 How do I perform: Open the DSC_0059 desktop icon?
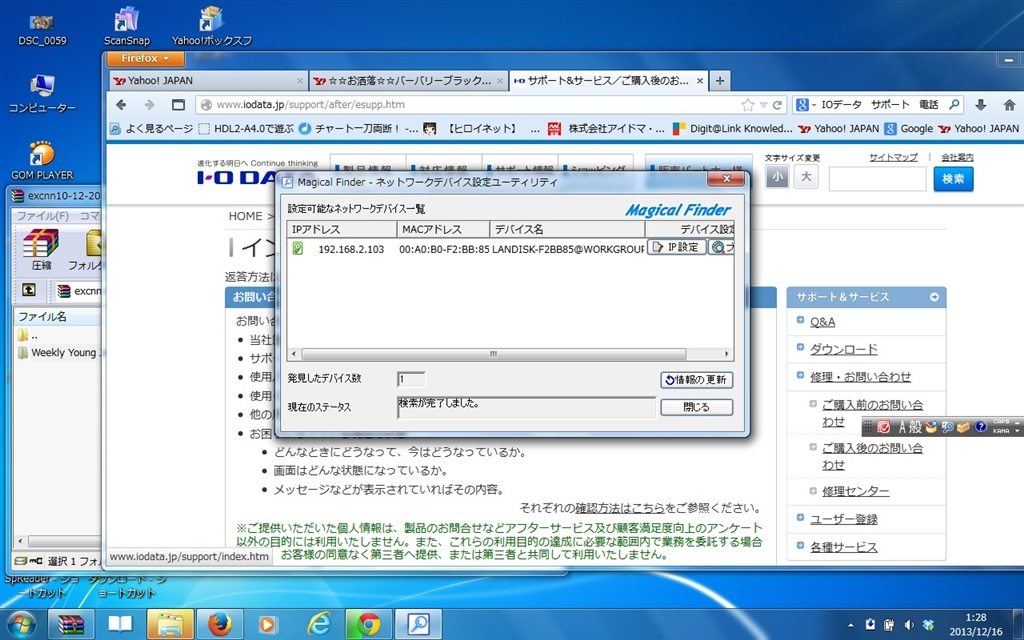coord(42,30)
